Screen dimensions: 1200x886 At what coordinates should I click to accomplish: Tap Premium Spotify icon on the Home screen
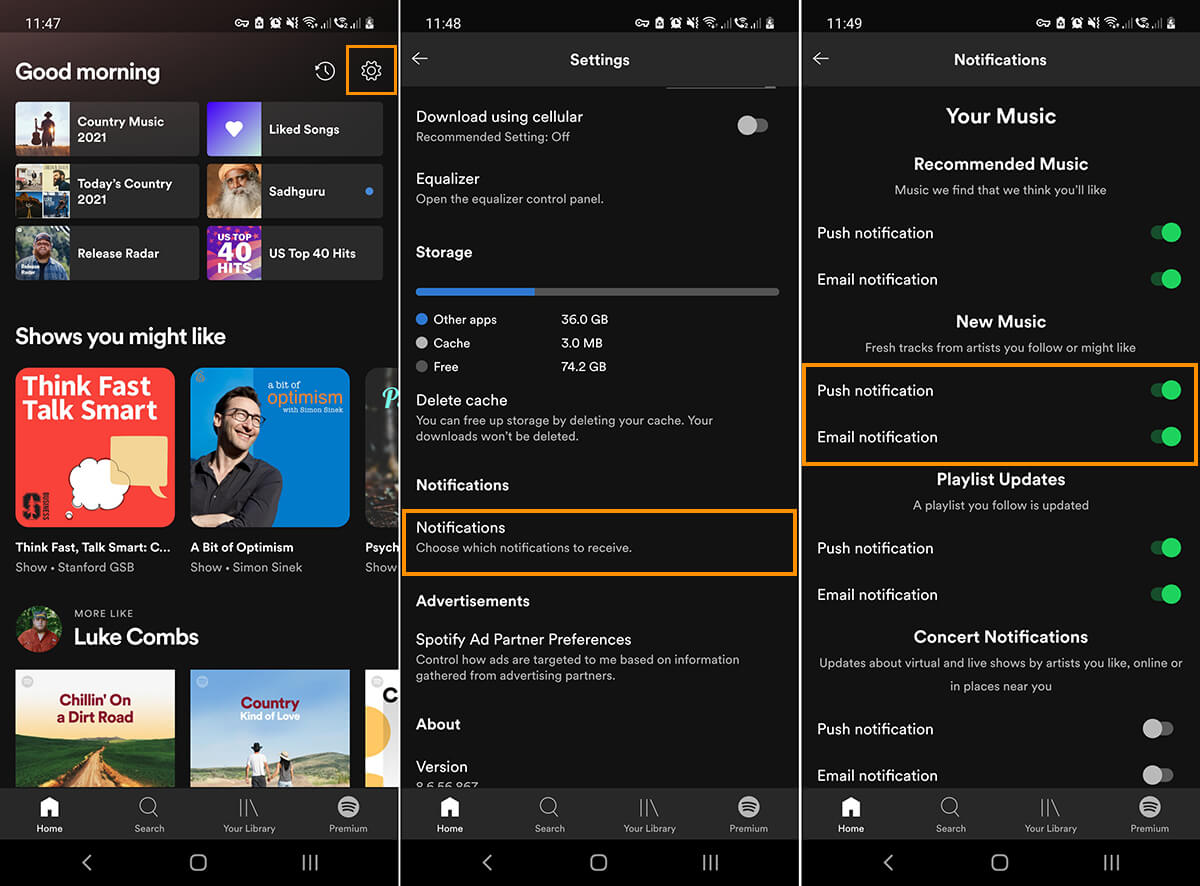click(x=348, y=807)
